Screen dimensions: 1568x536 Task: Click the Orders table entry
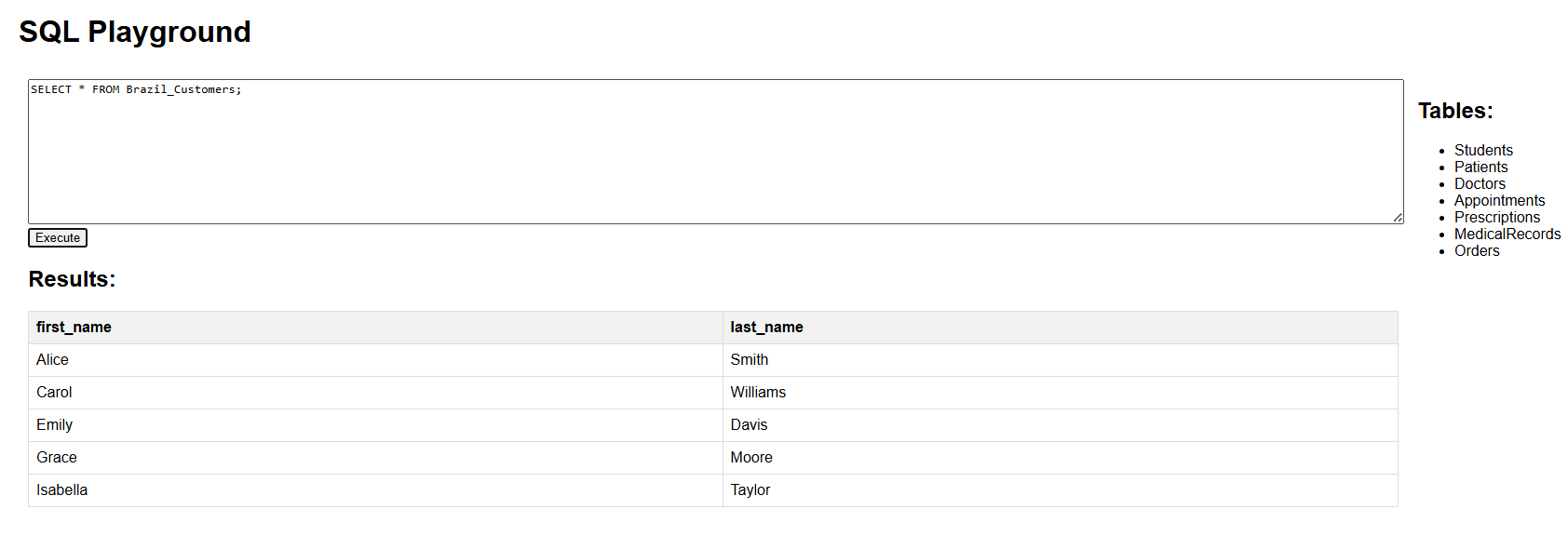click(x=1477, y=251)
